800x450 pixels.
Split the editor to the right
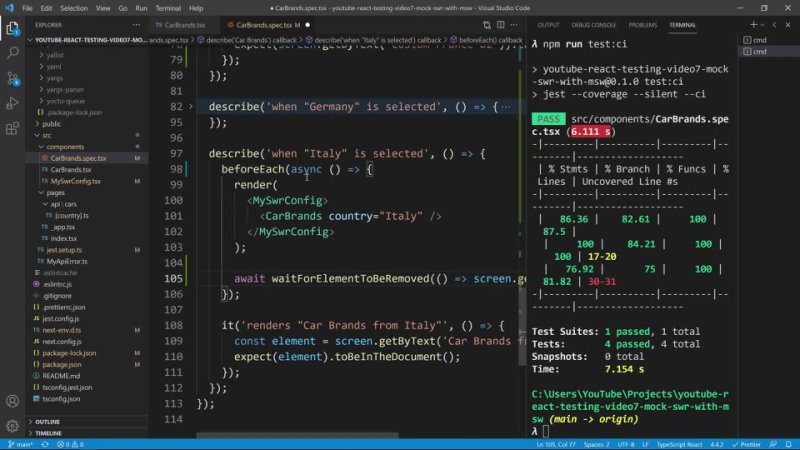(x=501, y=24)
